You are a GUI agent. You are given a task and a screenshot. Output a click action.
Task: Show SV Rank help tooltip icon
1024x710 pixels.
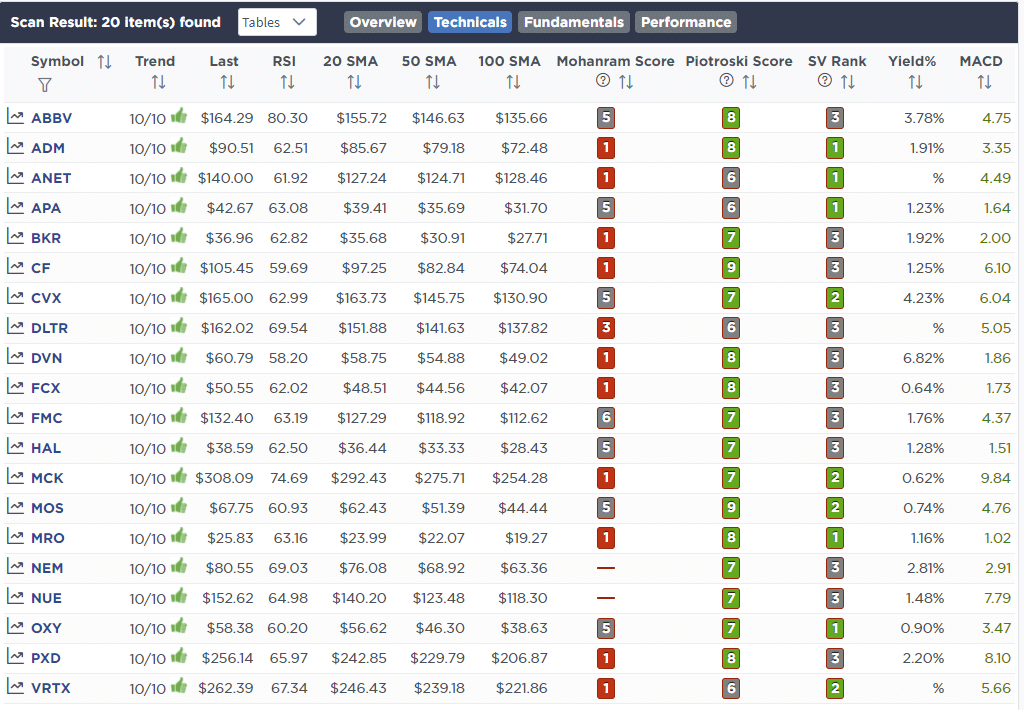point(825,80)
